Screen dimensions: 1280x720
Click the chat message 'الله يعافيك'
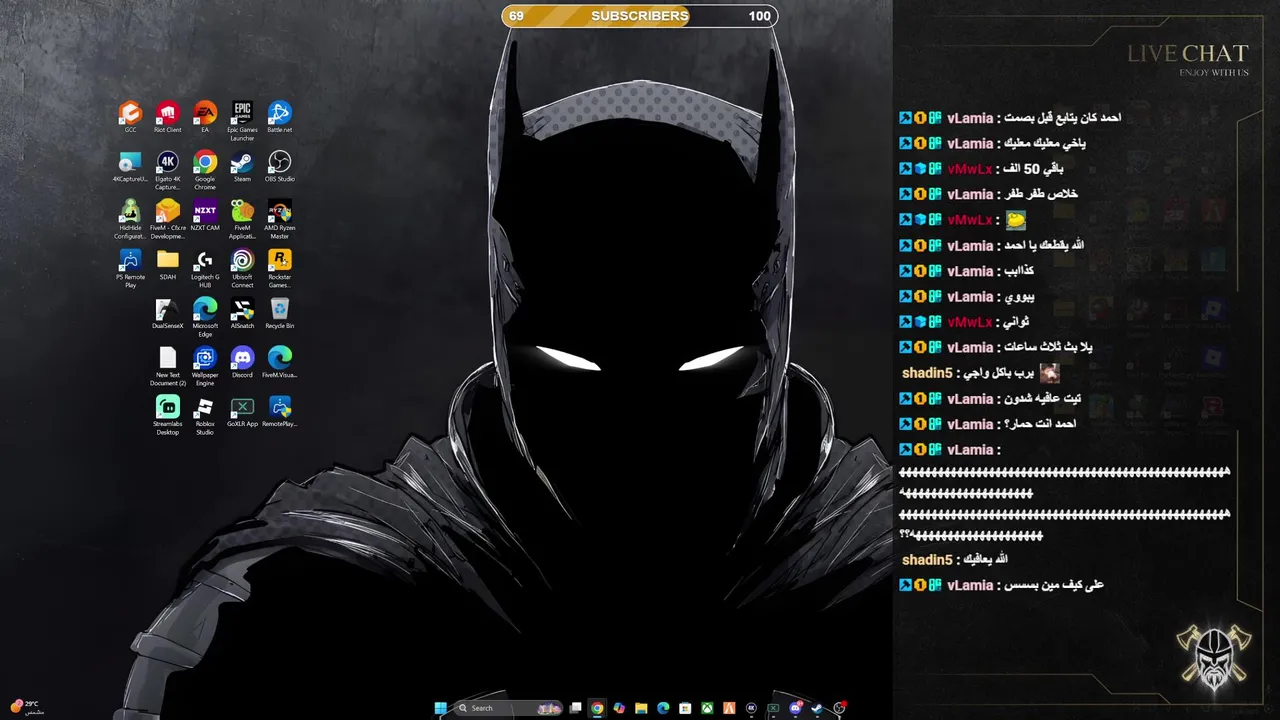985,560
